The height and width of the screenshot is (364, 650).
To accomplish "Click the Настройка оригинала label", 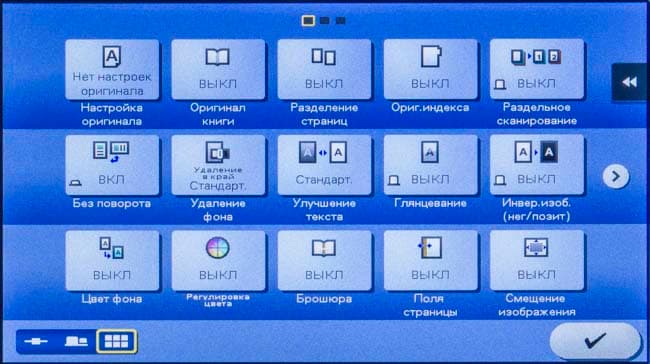I will tap(112, 114).
